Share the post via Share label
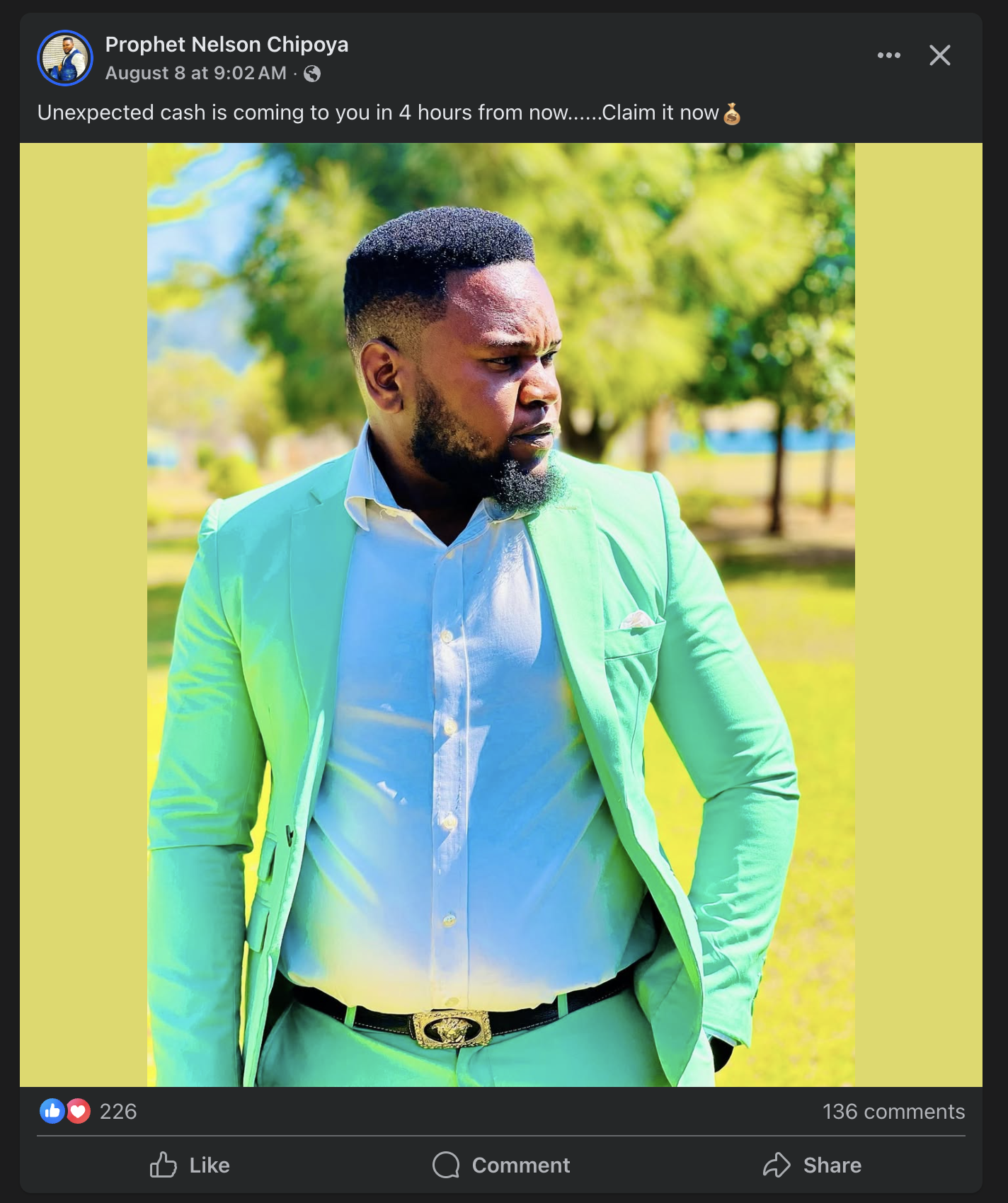Viewport: 1008px width, 1203px height. click(832, 1165)
